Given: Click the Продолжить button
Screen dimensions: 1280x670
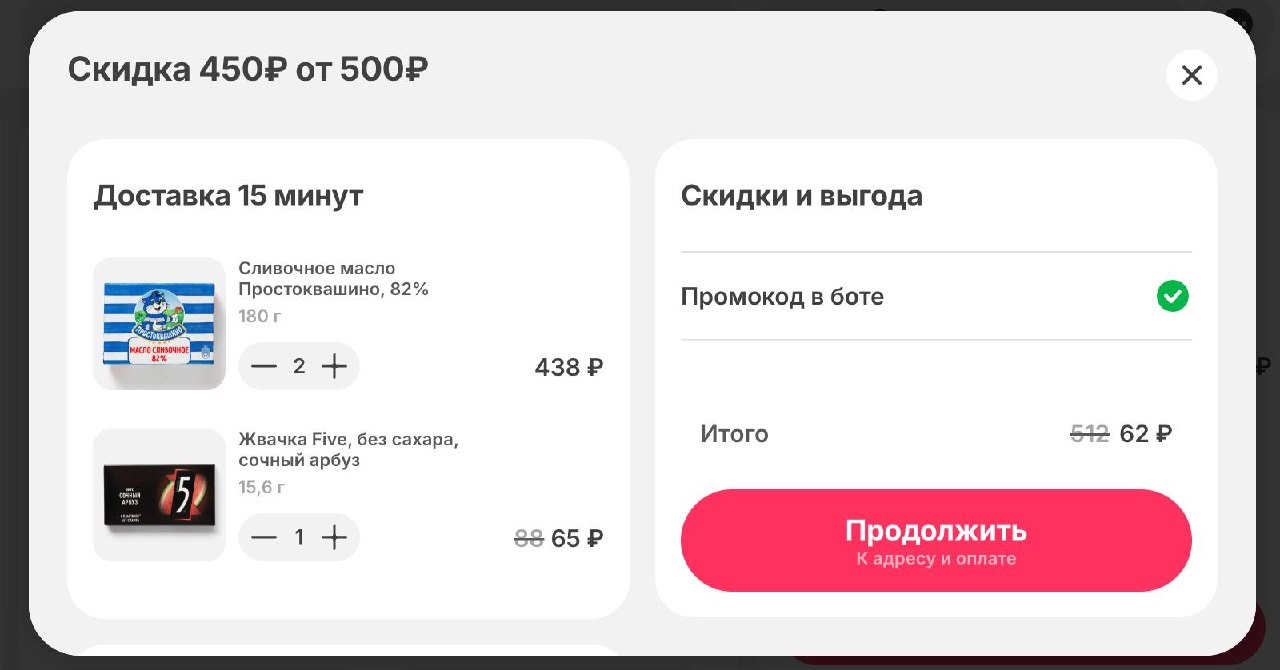Looking at the screenshot, I should click(935, 541).
